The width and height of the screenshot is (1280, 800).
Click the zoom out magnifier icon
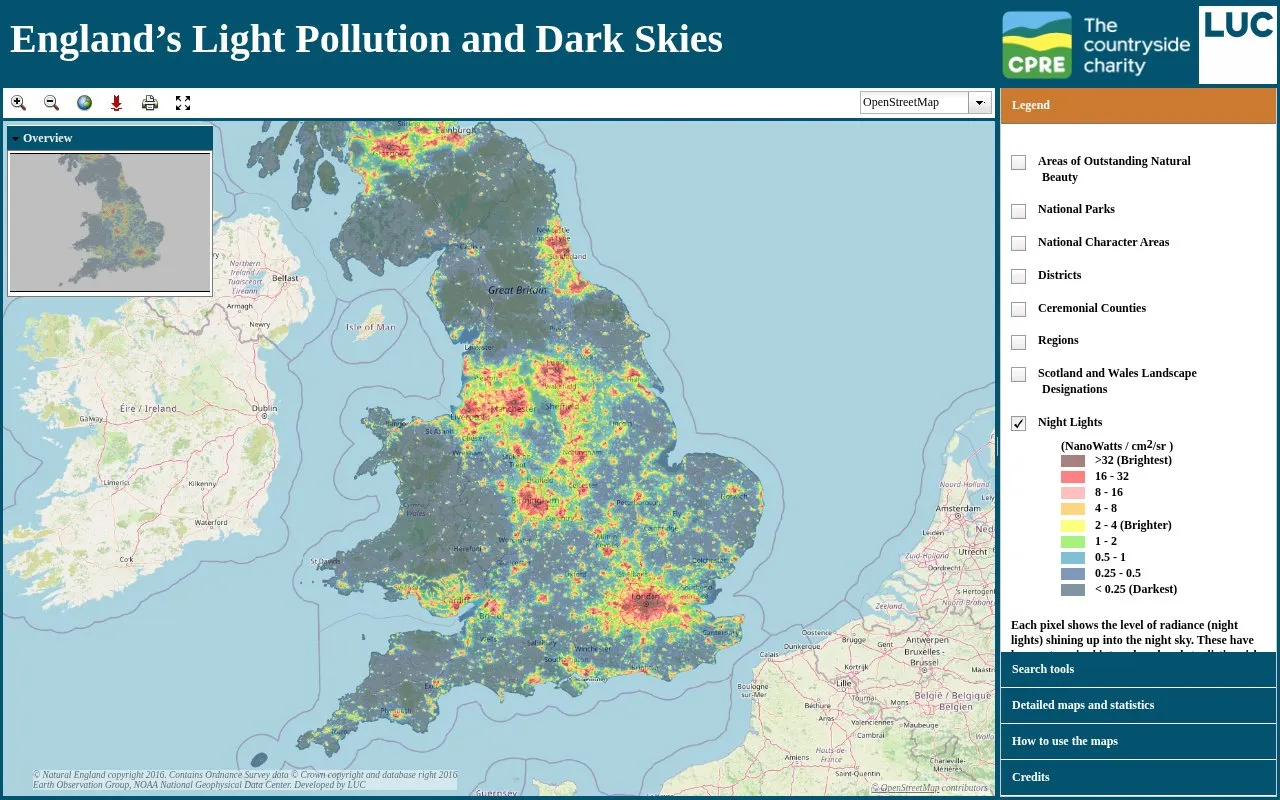click(51, 102)
